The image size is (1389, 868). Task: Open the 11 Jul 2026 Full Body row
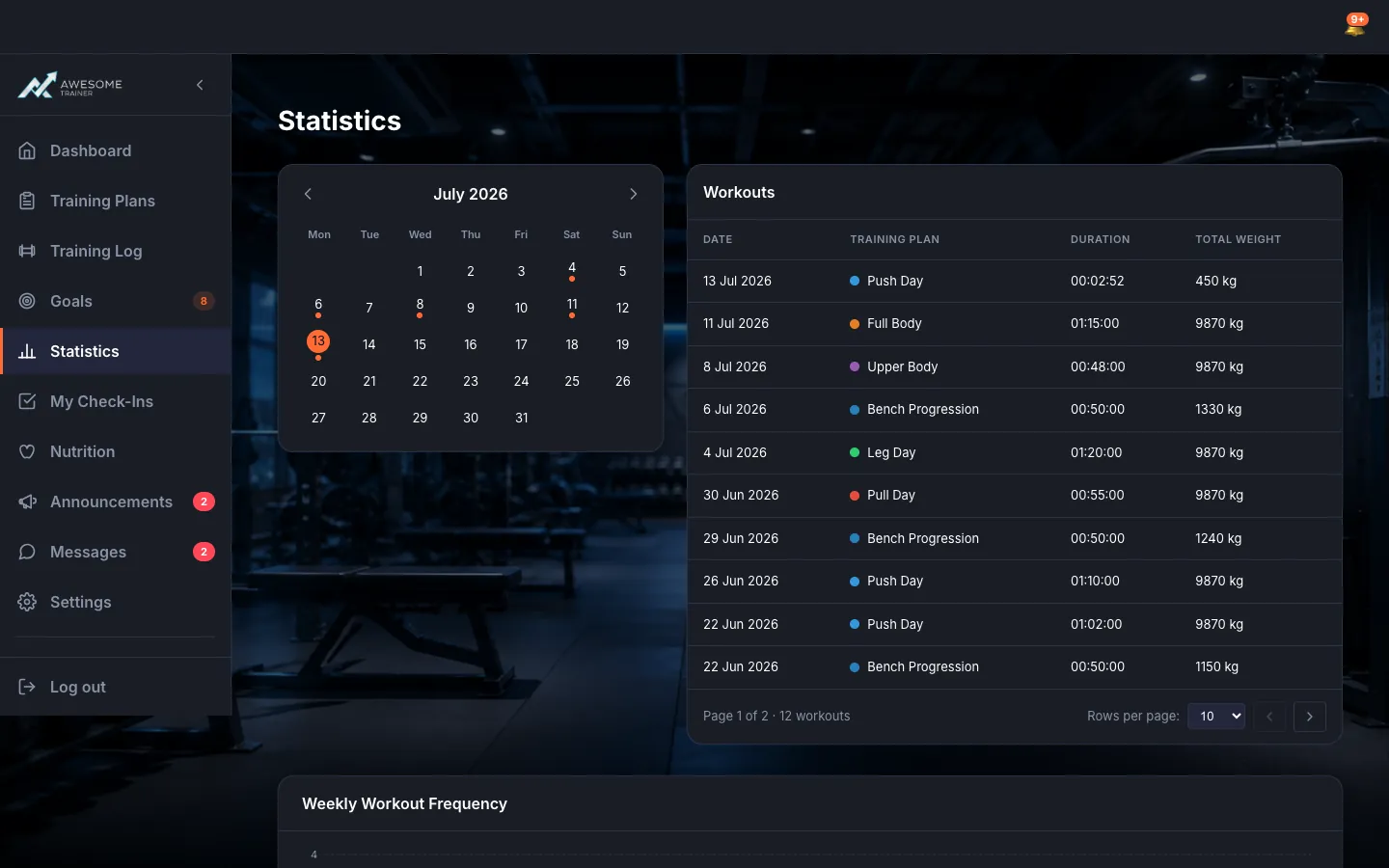pos(1015,324)
